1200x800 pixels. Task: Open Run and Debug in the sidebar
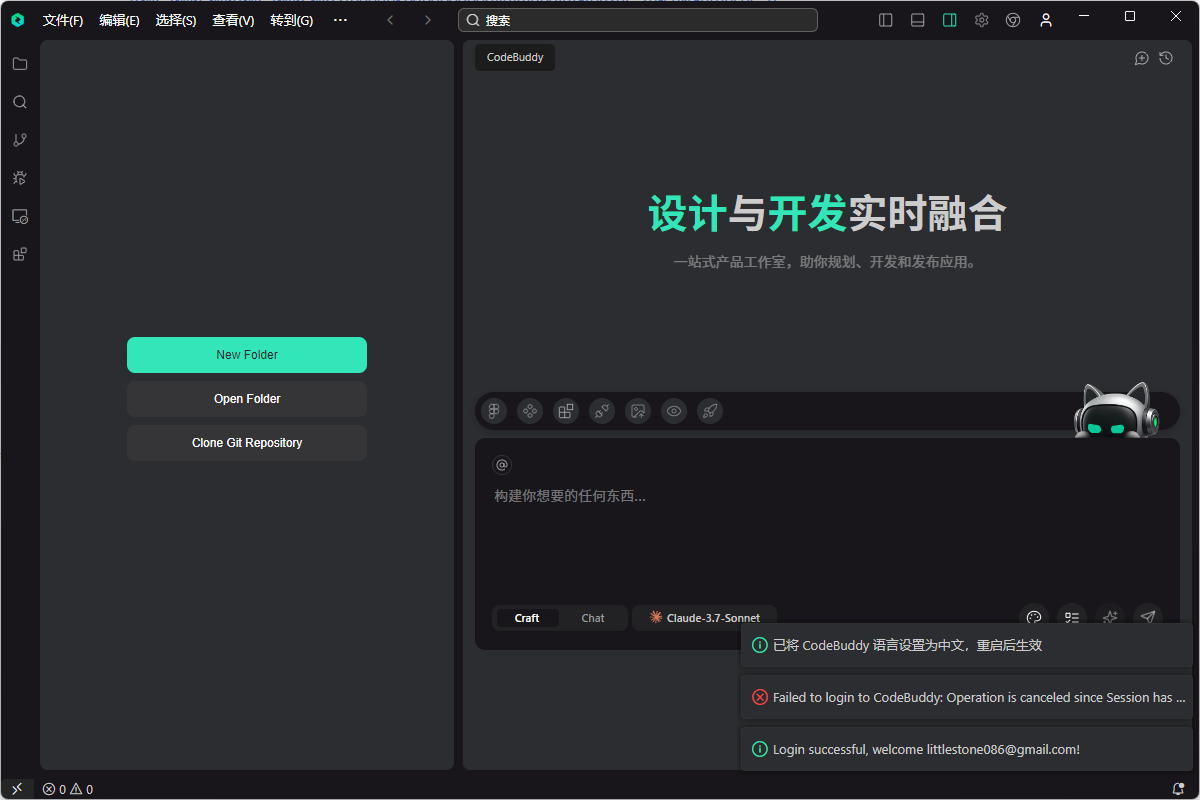[20, 177]
